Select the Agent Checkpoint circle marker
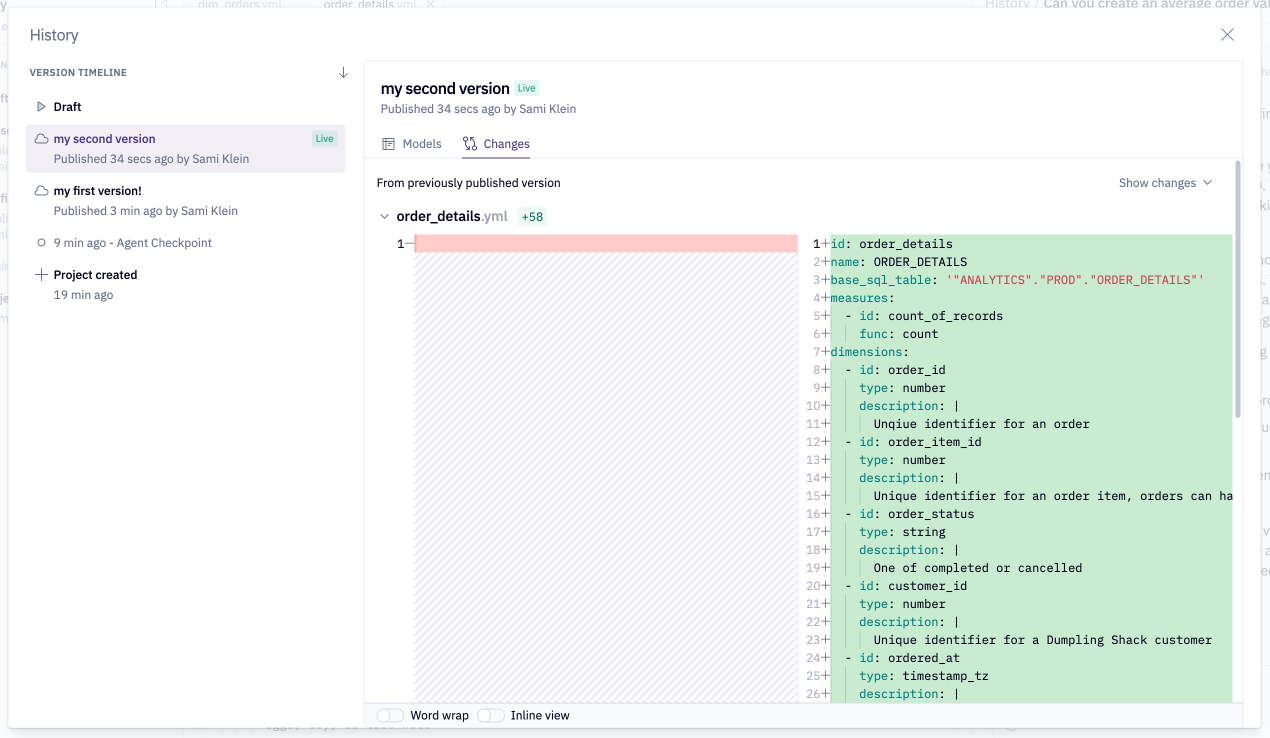The width and height of the screenshot is (1270, 738). click(41, 243)
